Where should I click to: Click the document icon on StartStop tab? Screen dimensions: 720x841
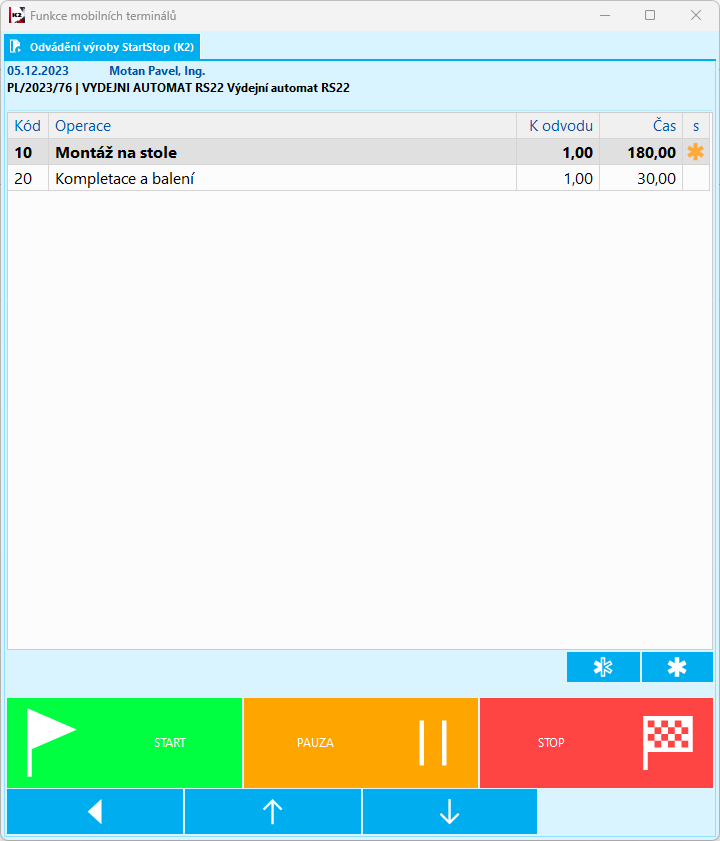point(16,47)
